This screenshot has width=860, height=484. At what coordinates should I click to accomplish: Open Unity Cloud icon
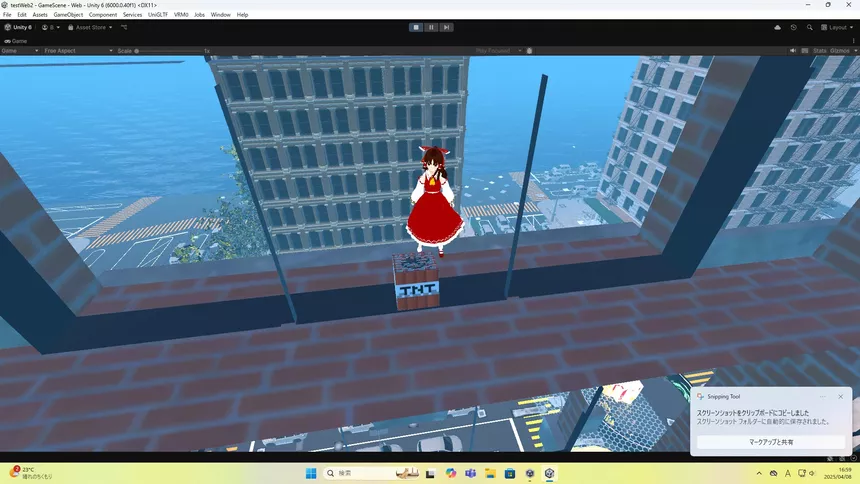(x=777, y=27)
